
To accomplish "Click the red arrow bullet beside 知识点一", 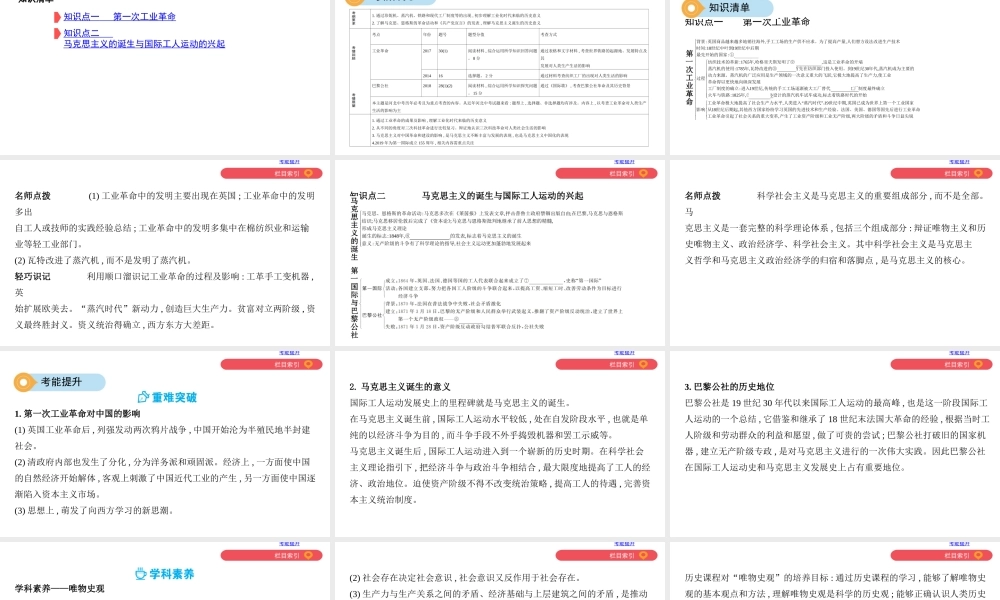I will pos(57,17).
